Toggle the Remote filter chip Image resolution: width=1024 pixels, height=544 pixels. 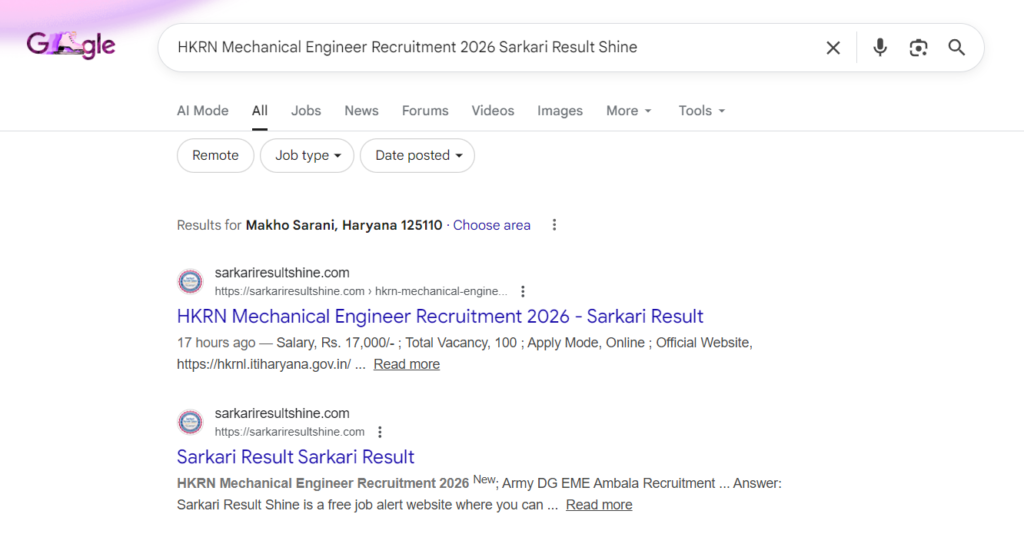215,155
